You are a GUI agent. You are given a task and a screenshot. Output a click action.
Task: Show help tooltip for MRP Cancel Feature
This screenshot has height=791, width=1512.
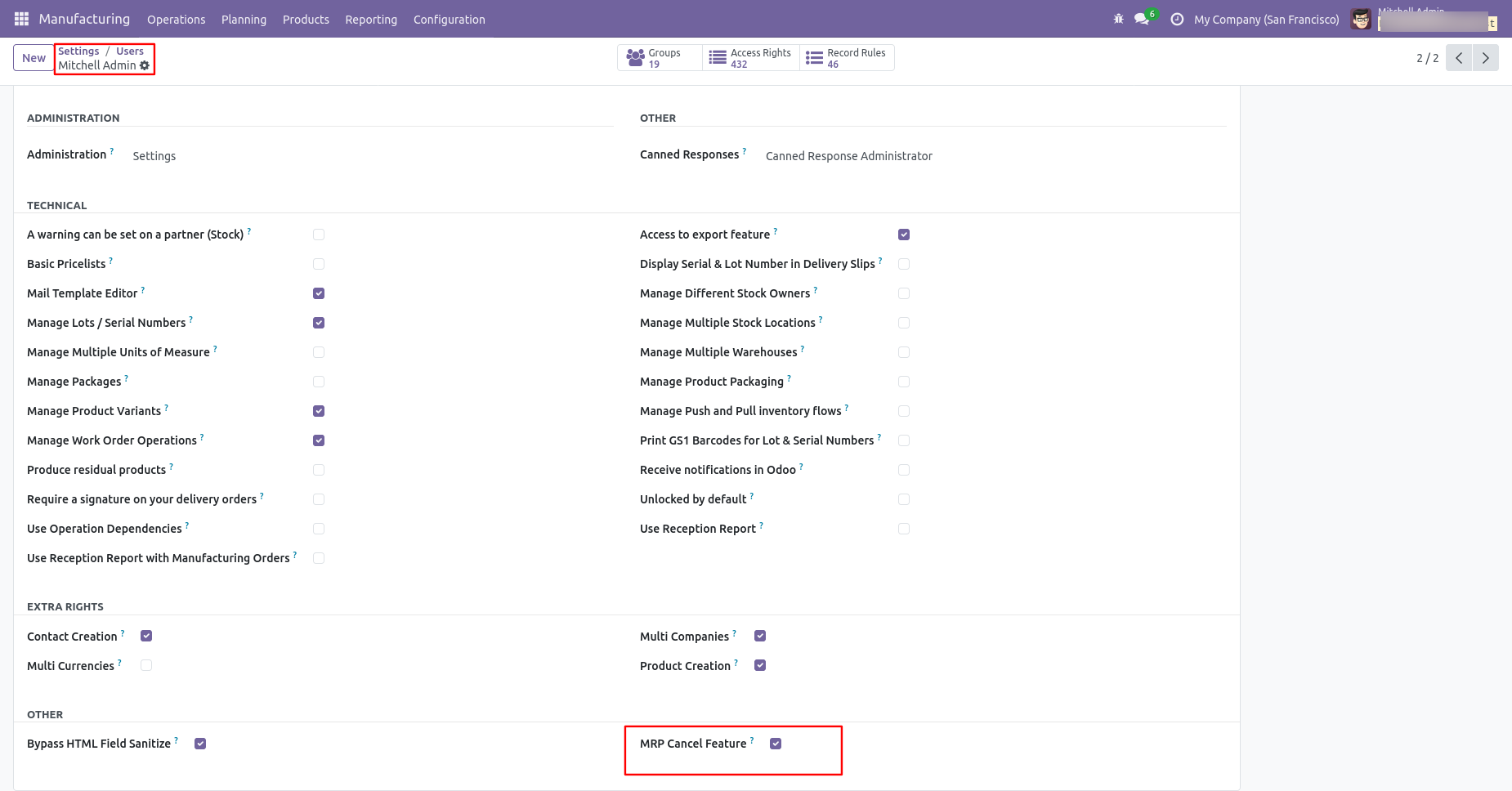pos(752,740)
